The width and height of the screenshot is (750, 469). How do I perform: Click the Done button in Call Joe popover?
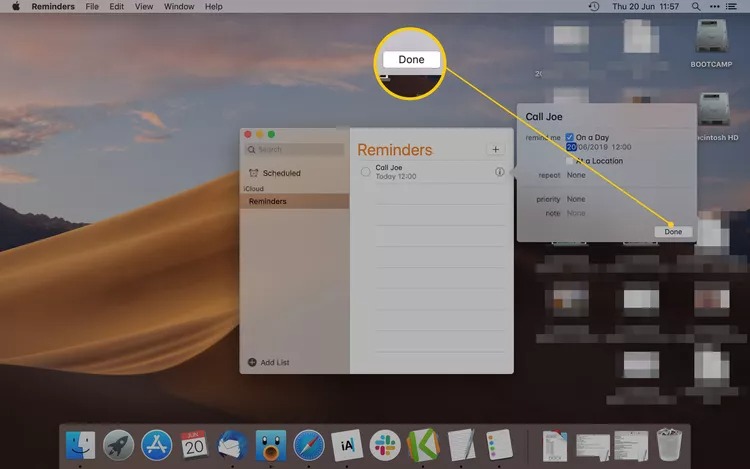point(673,232)
